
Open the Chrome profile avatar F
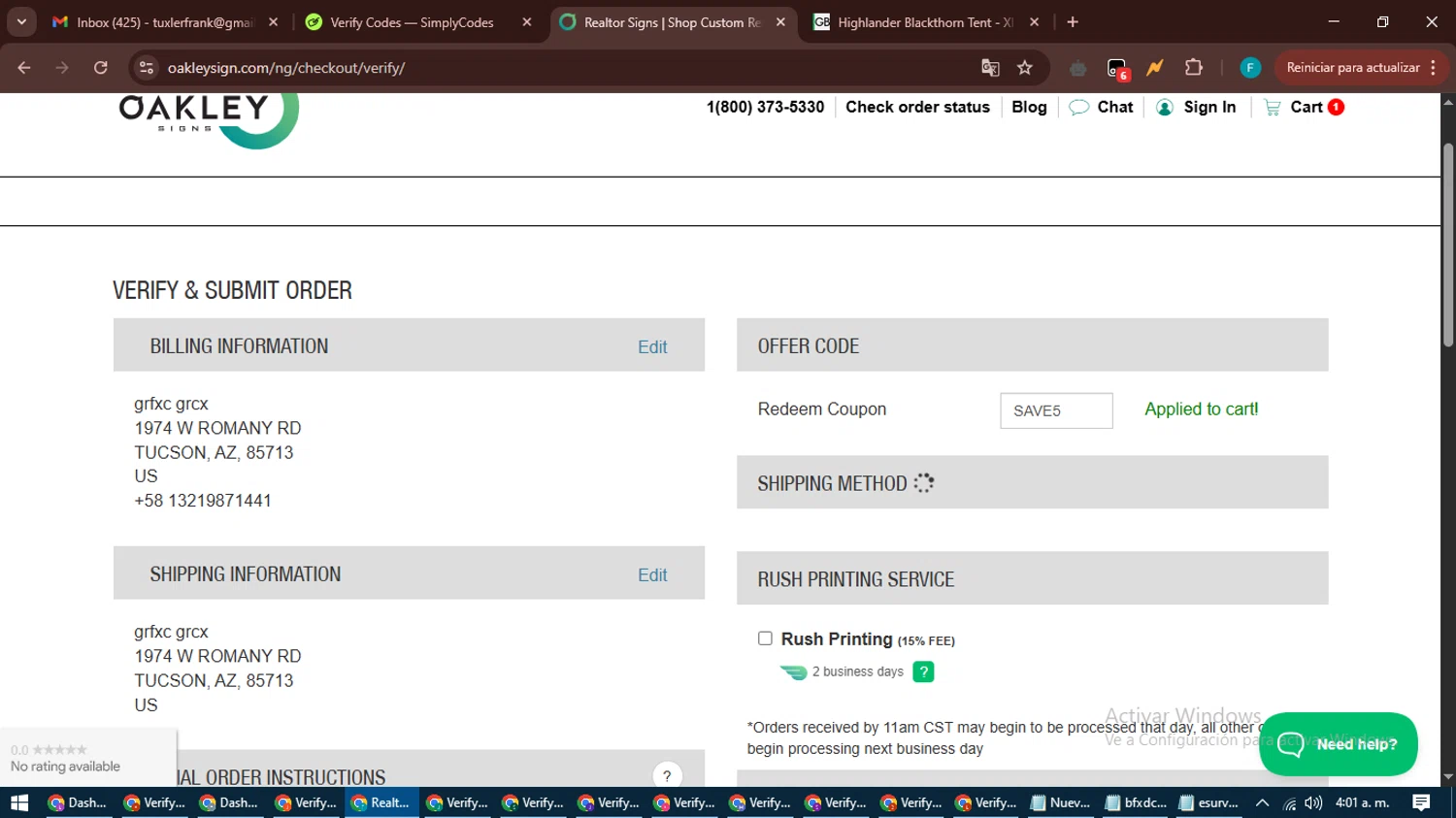pos(1250,68)
